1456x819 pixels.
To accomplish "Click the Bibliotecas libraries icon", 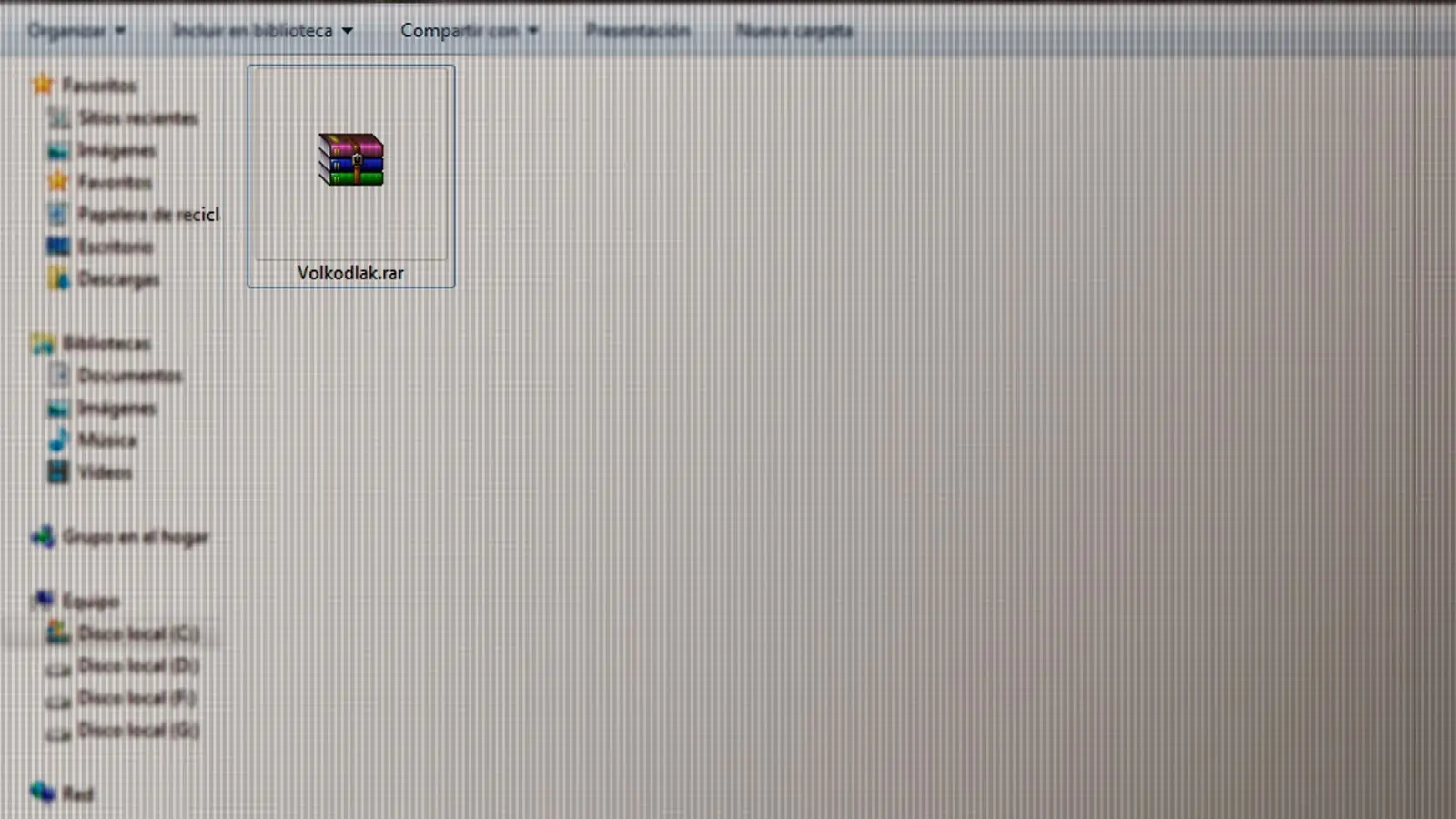I will [x=43, y=344].
